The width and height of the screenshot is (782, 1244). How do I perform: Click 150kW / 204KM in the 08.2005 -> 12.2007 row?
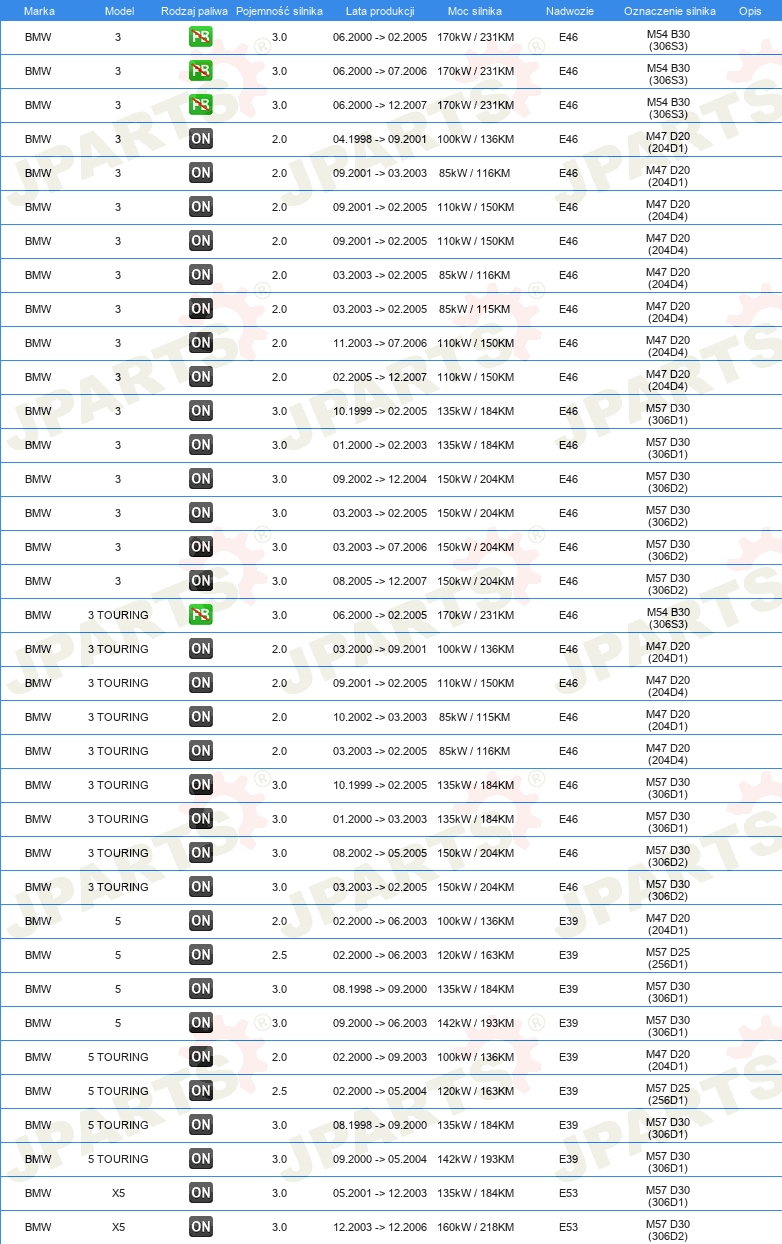475,581
